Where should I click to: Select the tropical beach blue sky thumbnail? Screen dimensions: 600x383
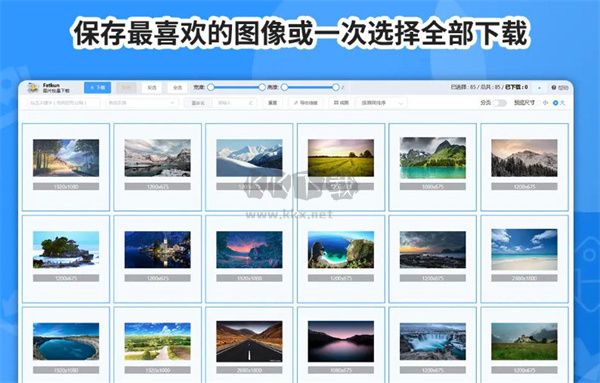point(524,249)
